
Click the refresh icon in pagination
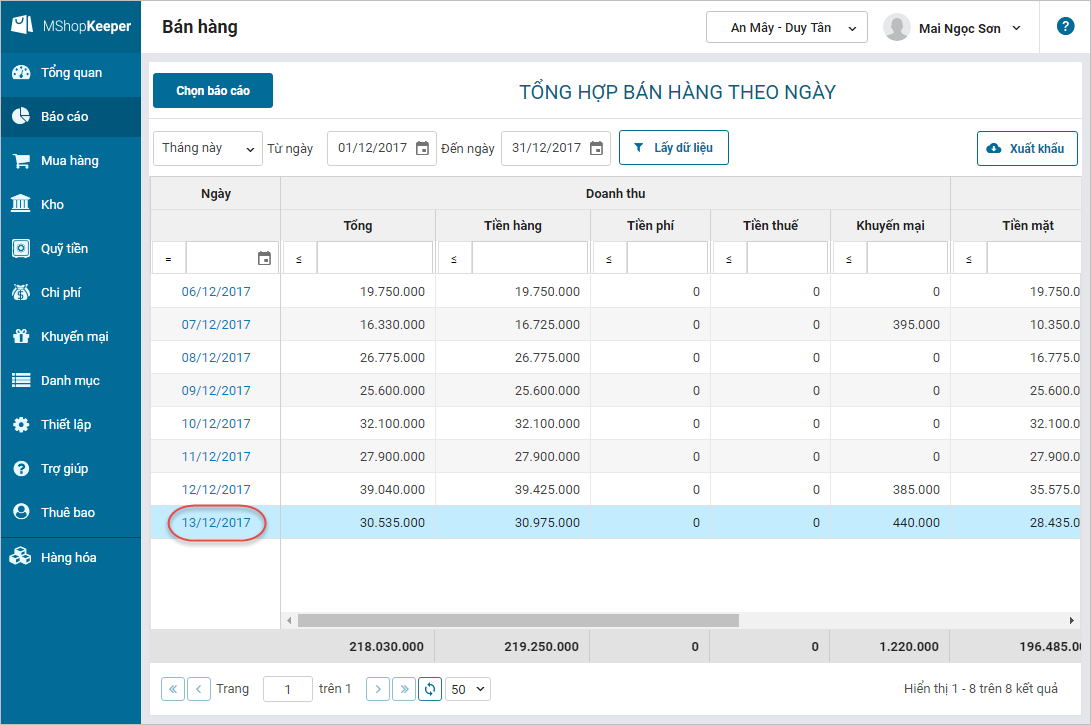[x=430, y=689]
